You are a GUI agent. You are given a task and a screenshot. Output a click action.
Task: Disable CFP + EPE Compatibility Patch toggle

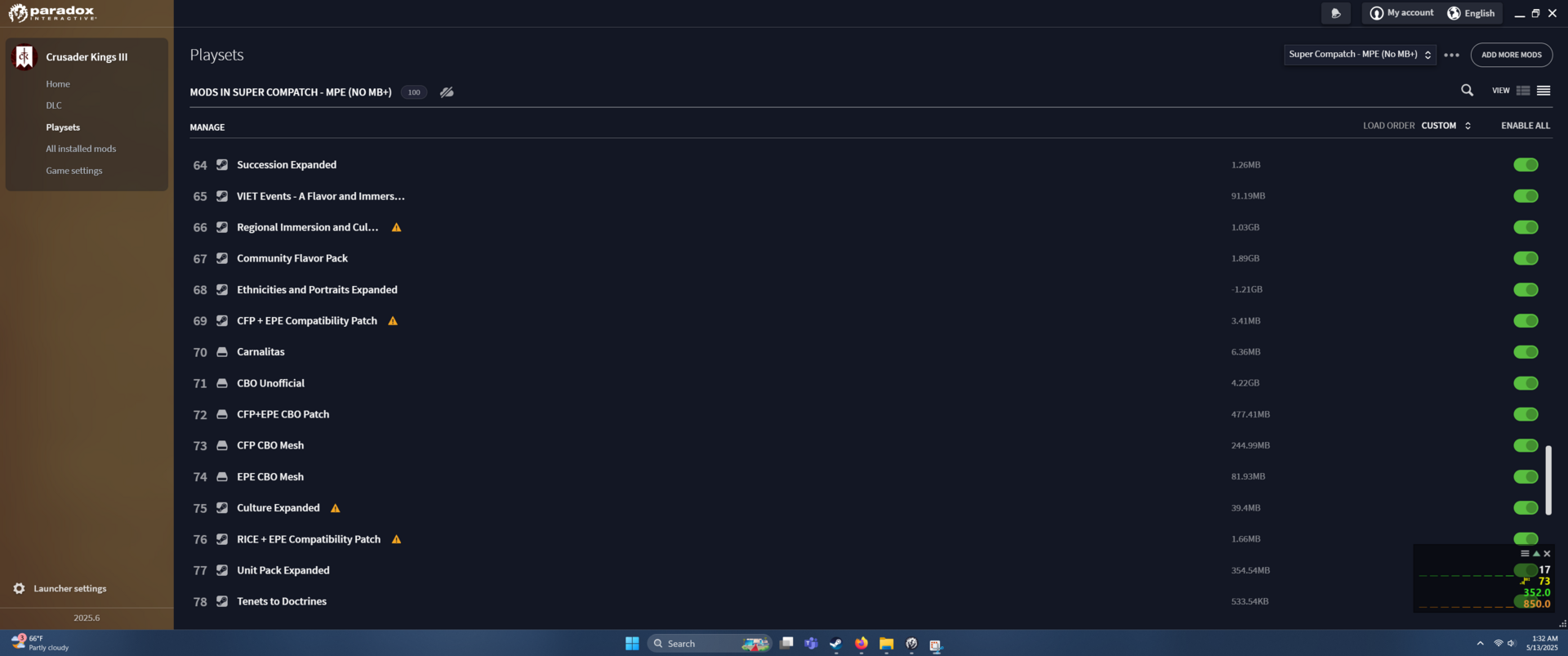point(1526,321)
